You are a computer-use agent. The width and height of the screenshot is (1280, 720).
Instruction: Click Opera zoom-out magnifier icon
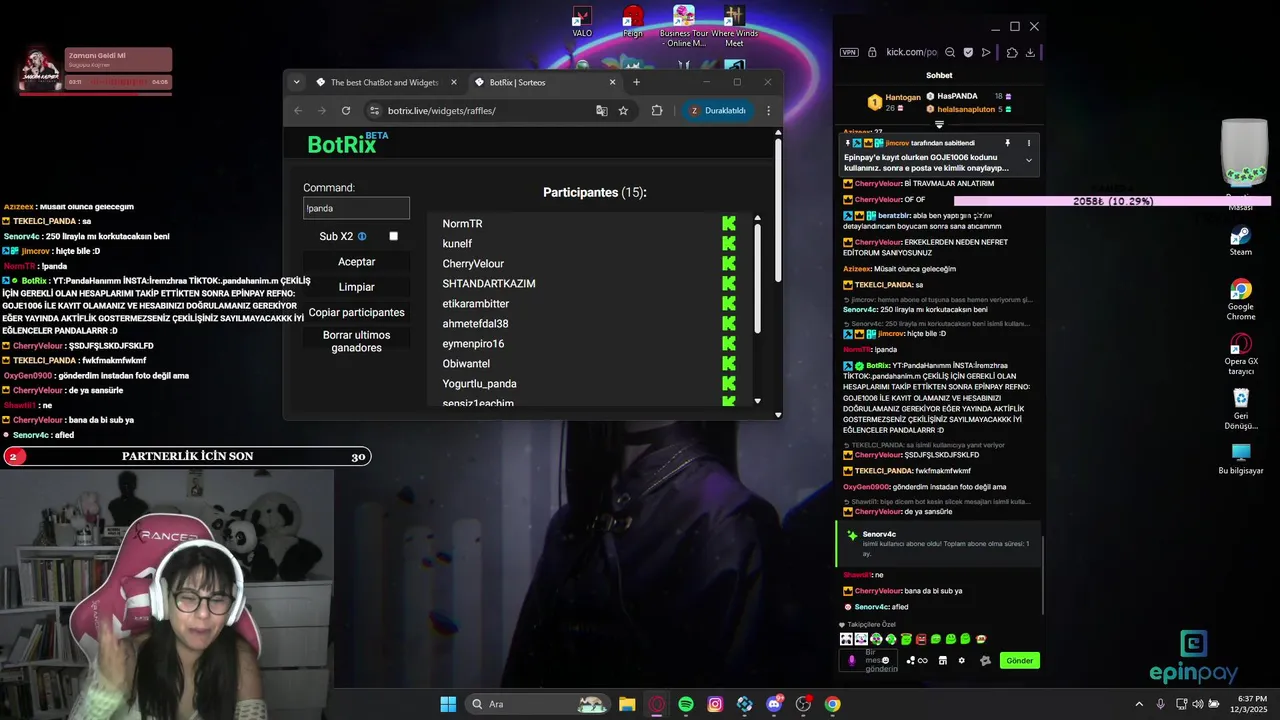[x=950, y=52]
